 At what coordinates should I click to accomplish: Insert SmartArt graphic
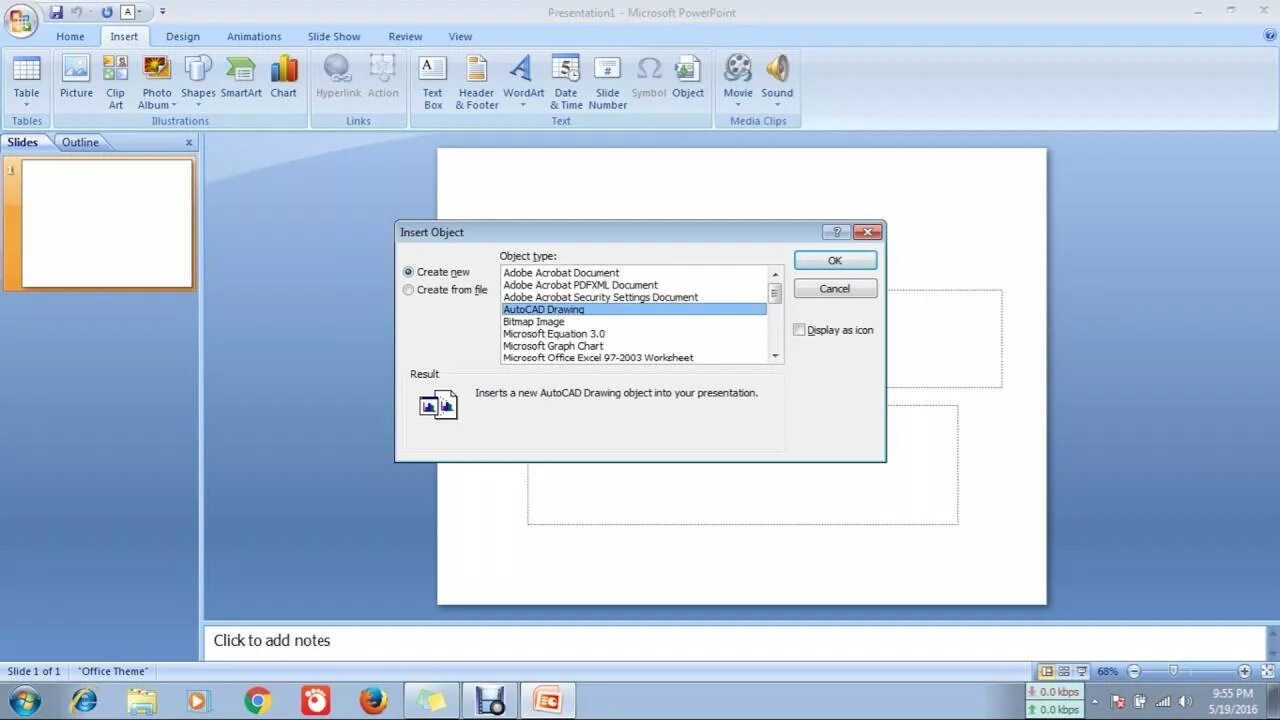coord(241,77)
